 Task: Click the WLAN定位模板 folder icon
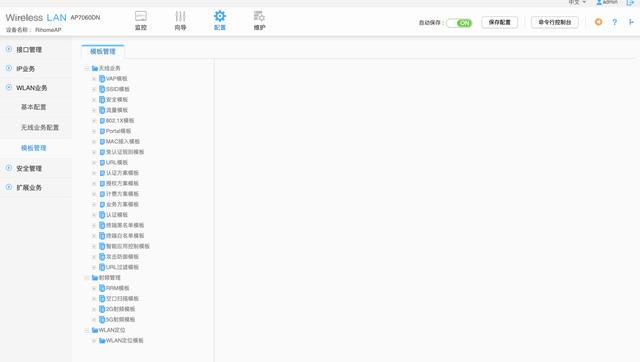(102, 340)
